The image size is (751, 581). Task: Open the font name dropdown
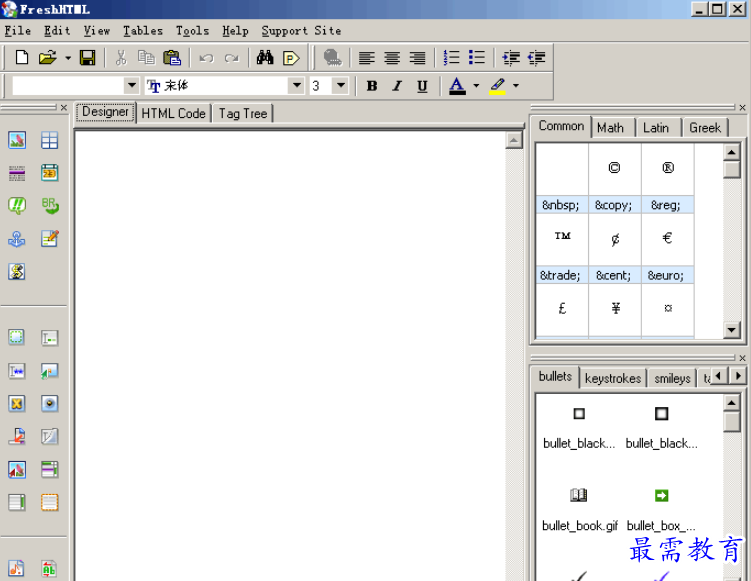tap(297, 86)
